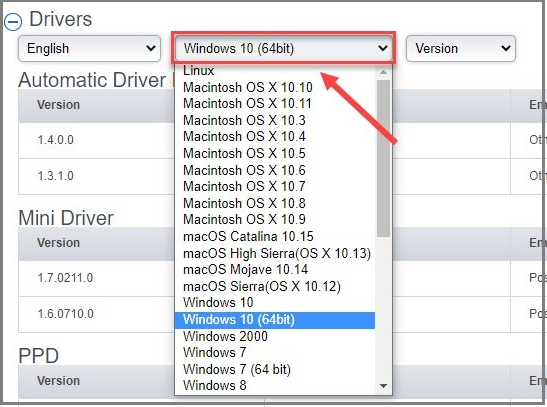
Task: Click dropdown list scroll up arrow
Action: (x=384, y=72)
